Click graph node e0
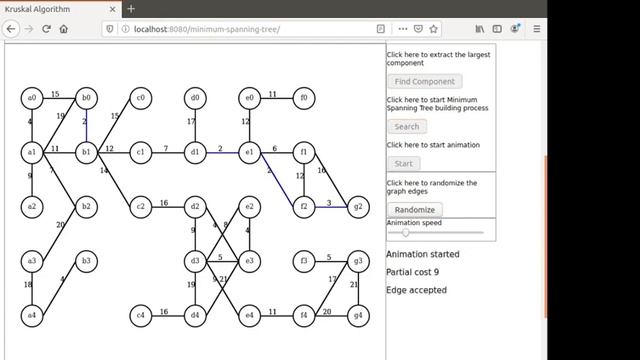This screenshot has width=640, height=360. pos(249,98)
